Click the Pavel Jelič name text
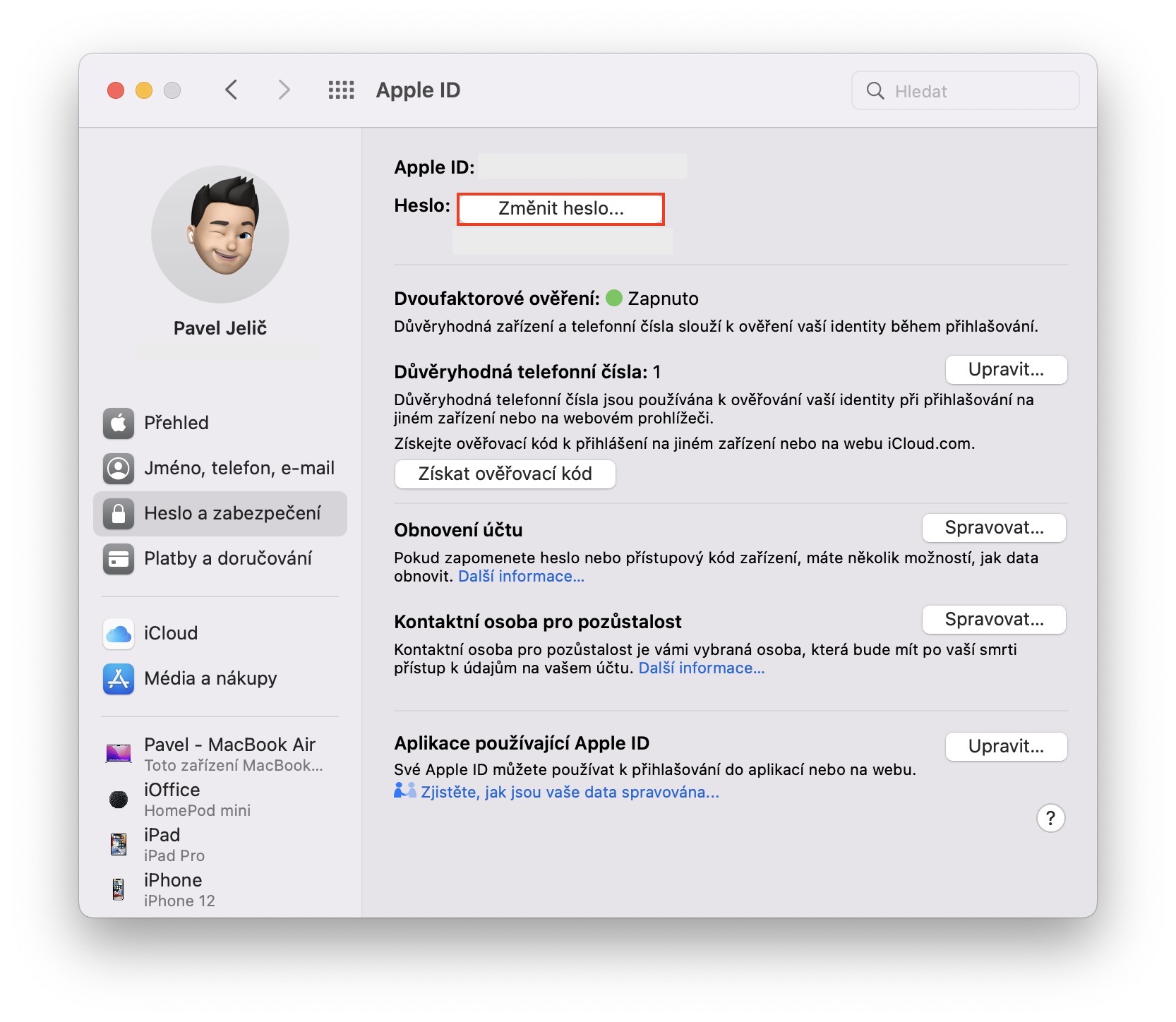 pyautogui.click(x=220, y=328)
